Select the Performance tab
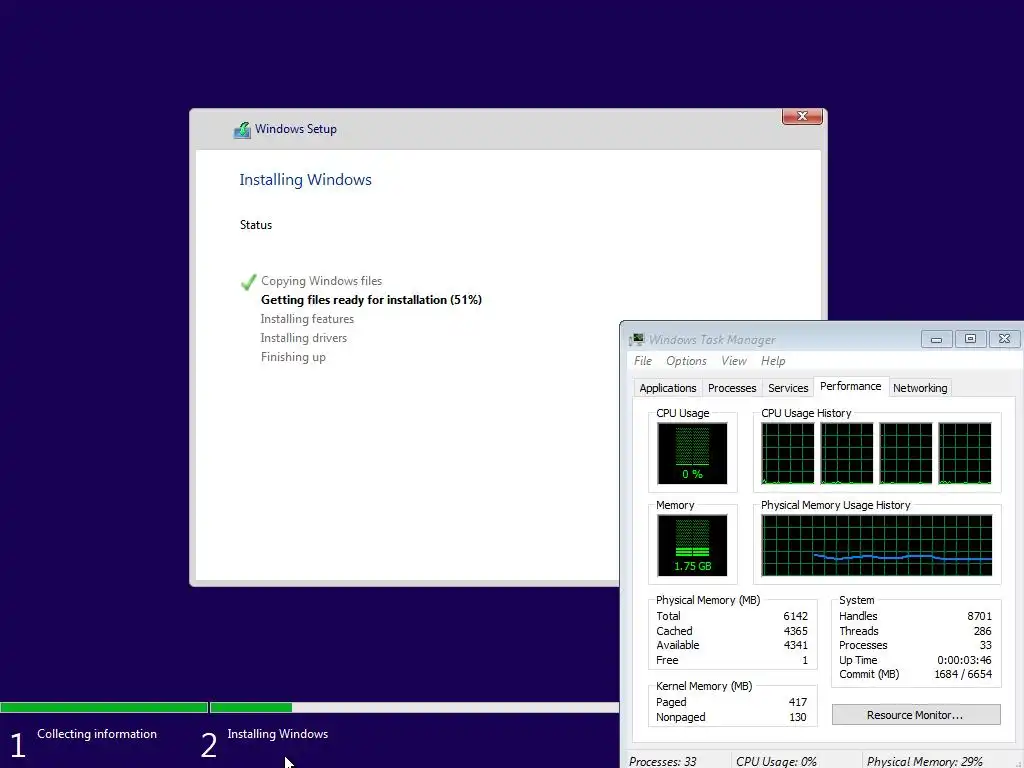The width and height of the screenshot is (1024, 768). pyautogui.click(x=850, y=387)
